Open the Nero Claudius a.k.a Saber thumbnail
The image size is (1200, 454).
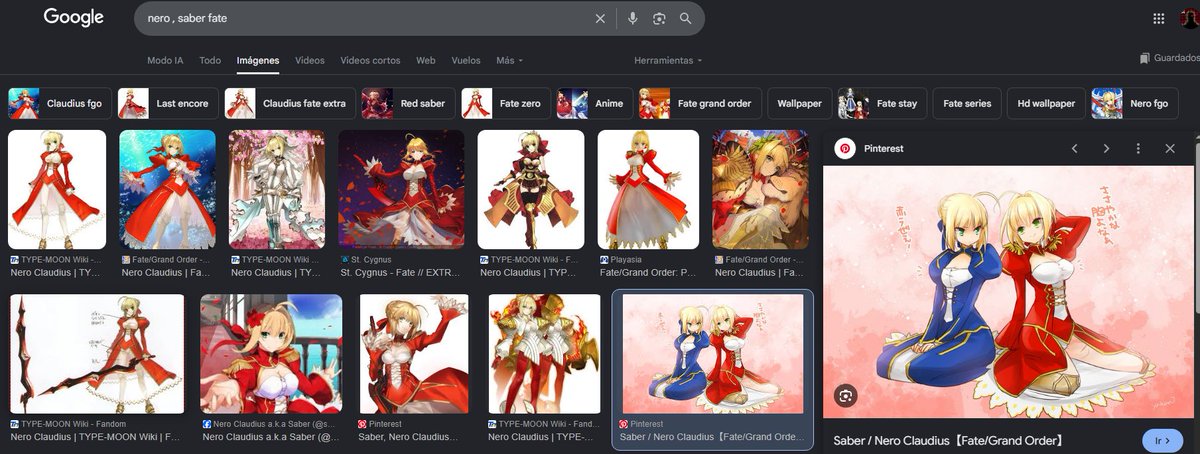[x=271, y=354]
